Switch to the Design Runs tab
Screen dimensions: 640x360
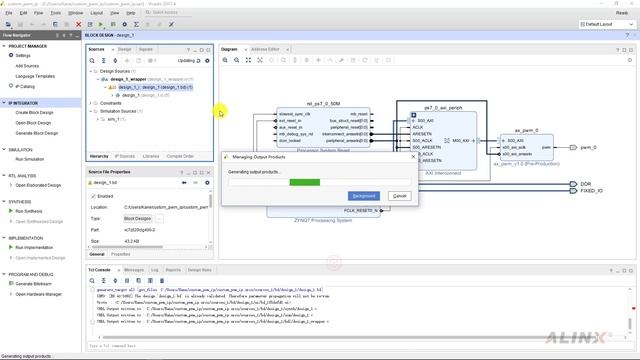click(x=200, y=270)
